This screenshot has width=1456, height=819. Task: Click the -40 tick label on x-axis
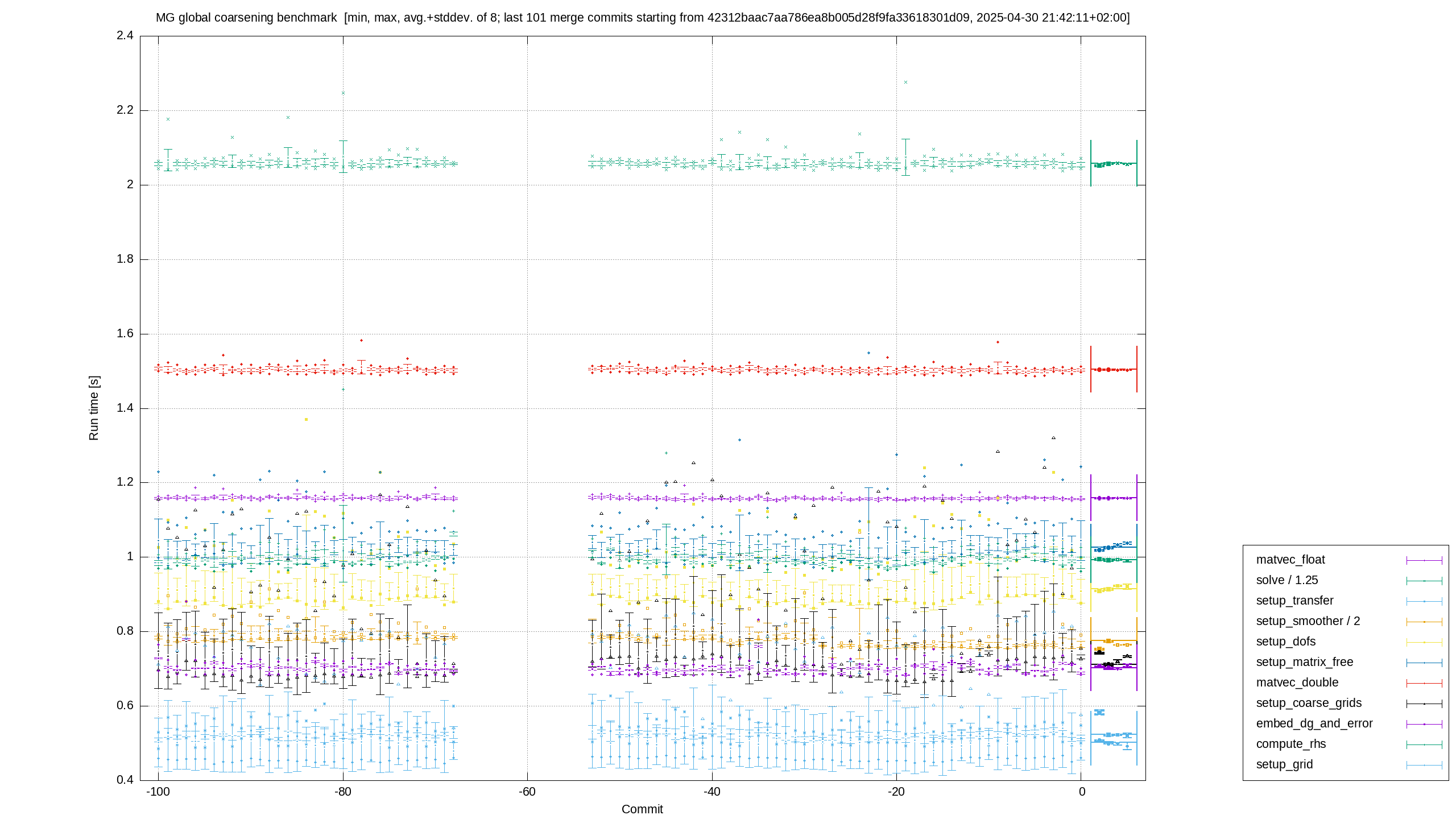(x=712, y=792)
